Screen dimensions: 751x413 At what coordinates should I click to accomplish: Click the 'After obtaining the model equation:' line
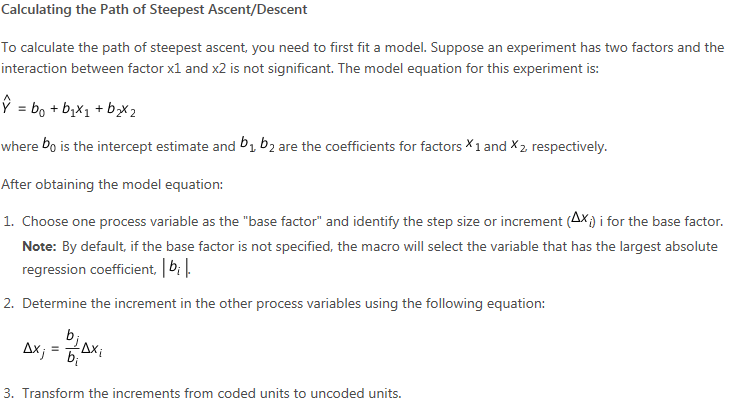coord(112,184)
